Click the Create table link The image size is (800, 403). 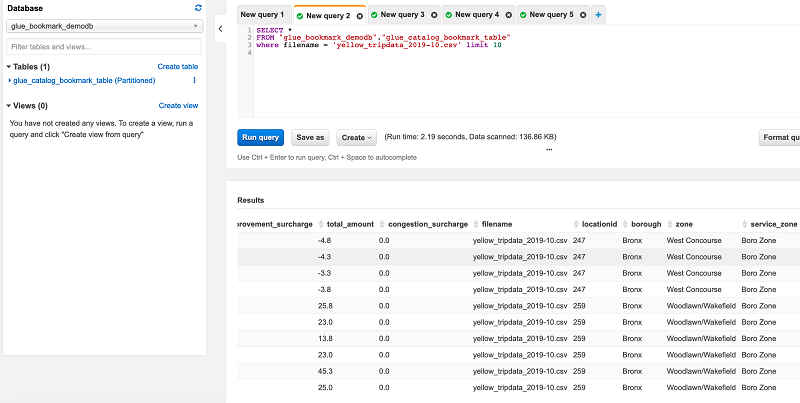point(177,66)
